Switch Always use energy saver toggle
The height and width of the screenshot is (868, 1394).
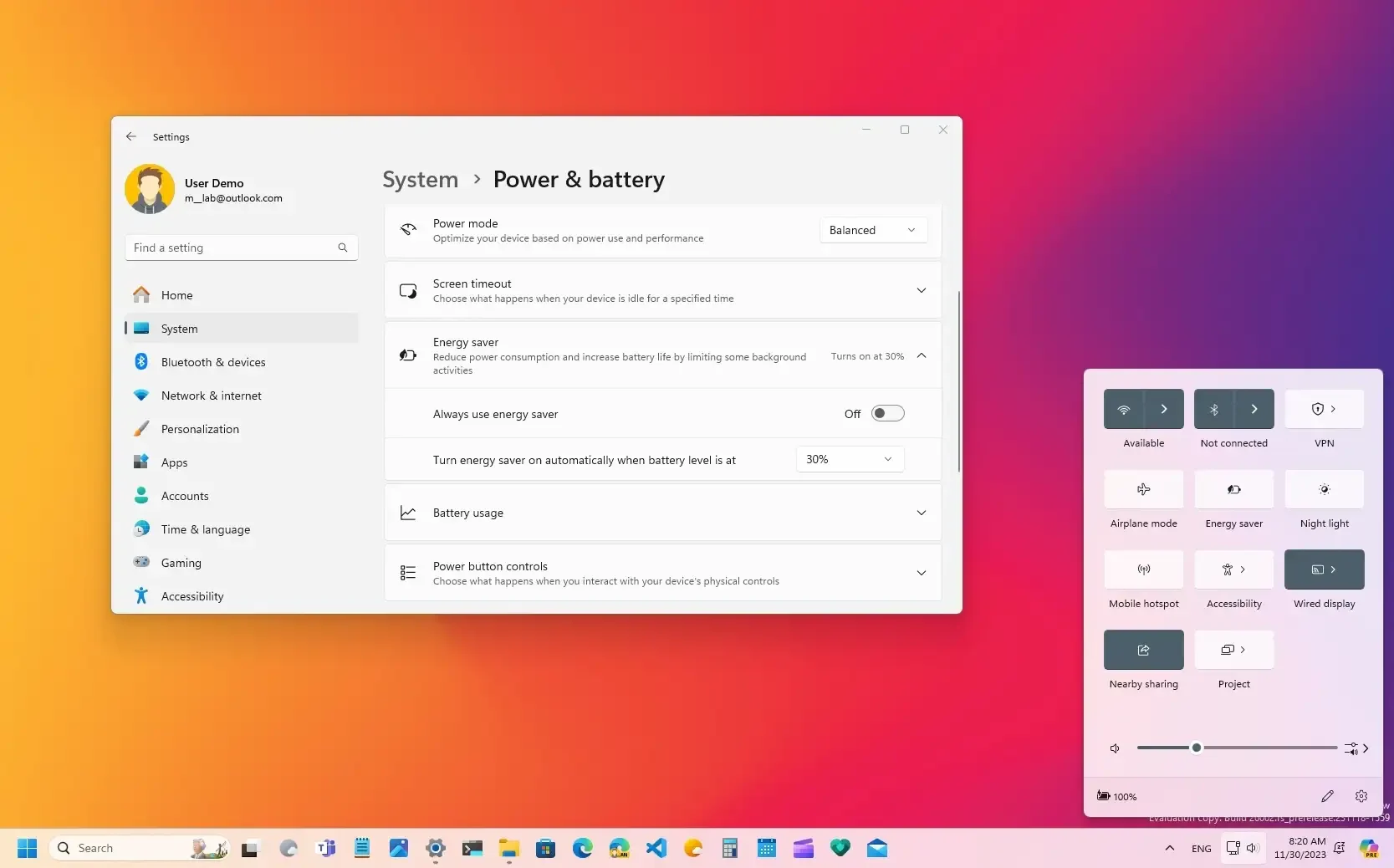click(x=887, y=413)
